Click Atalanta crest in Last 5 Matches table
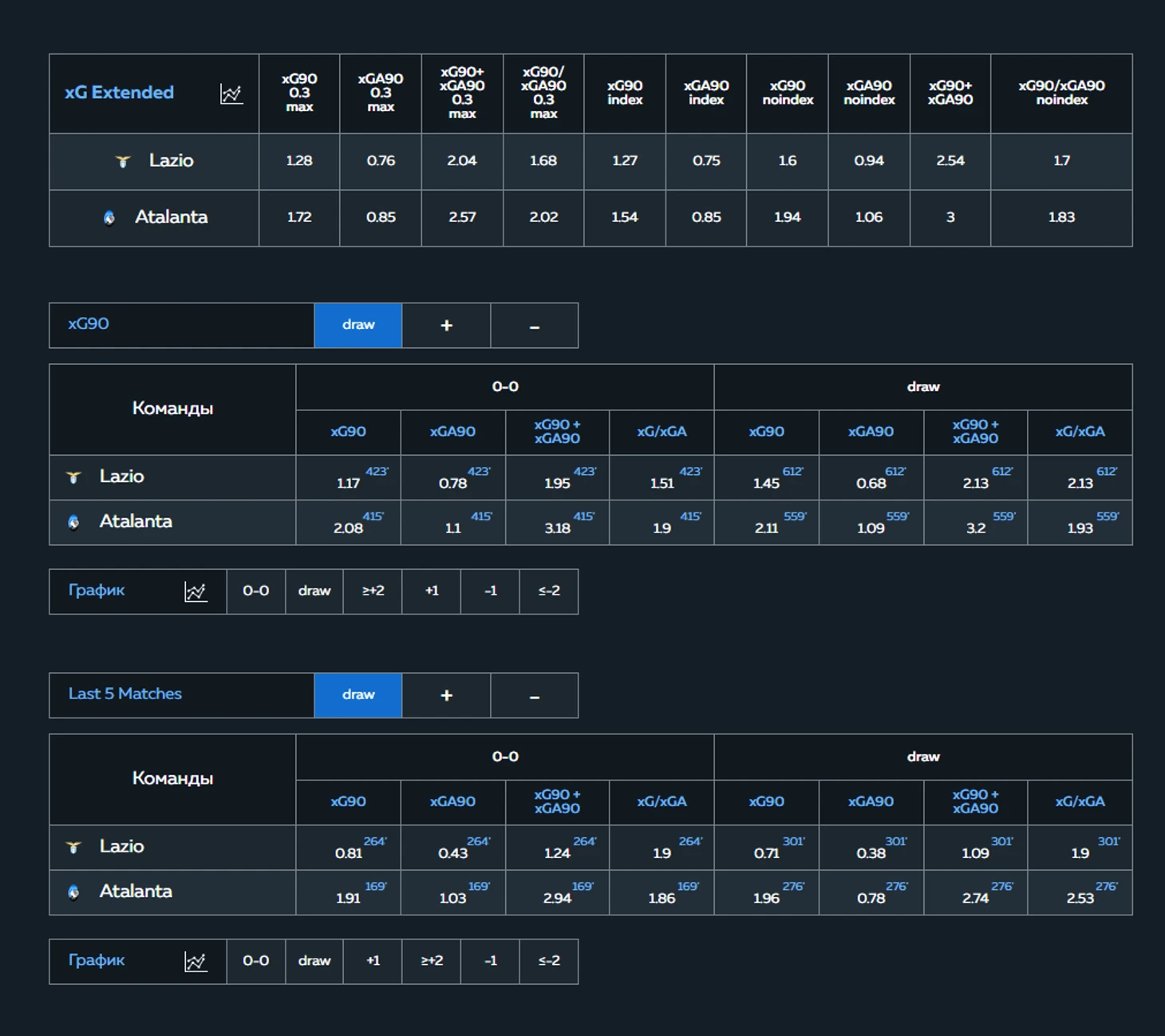This screenshot has width=1165, height=1036. pos(73,892)
